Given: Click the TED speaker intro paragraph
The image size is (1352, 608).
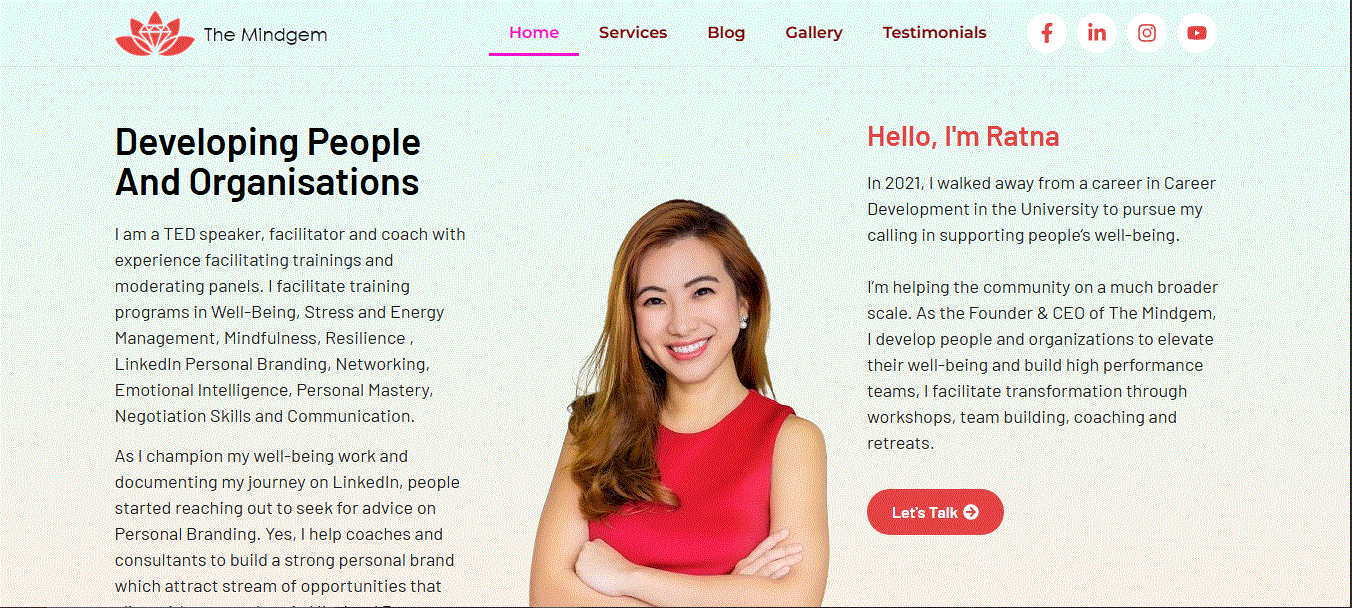Looking at the screenshot, I should tap(291, 325).
